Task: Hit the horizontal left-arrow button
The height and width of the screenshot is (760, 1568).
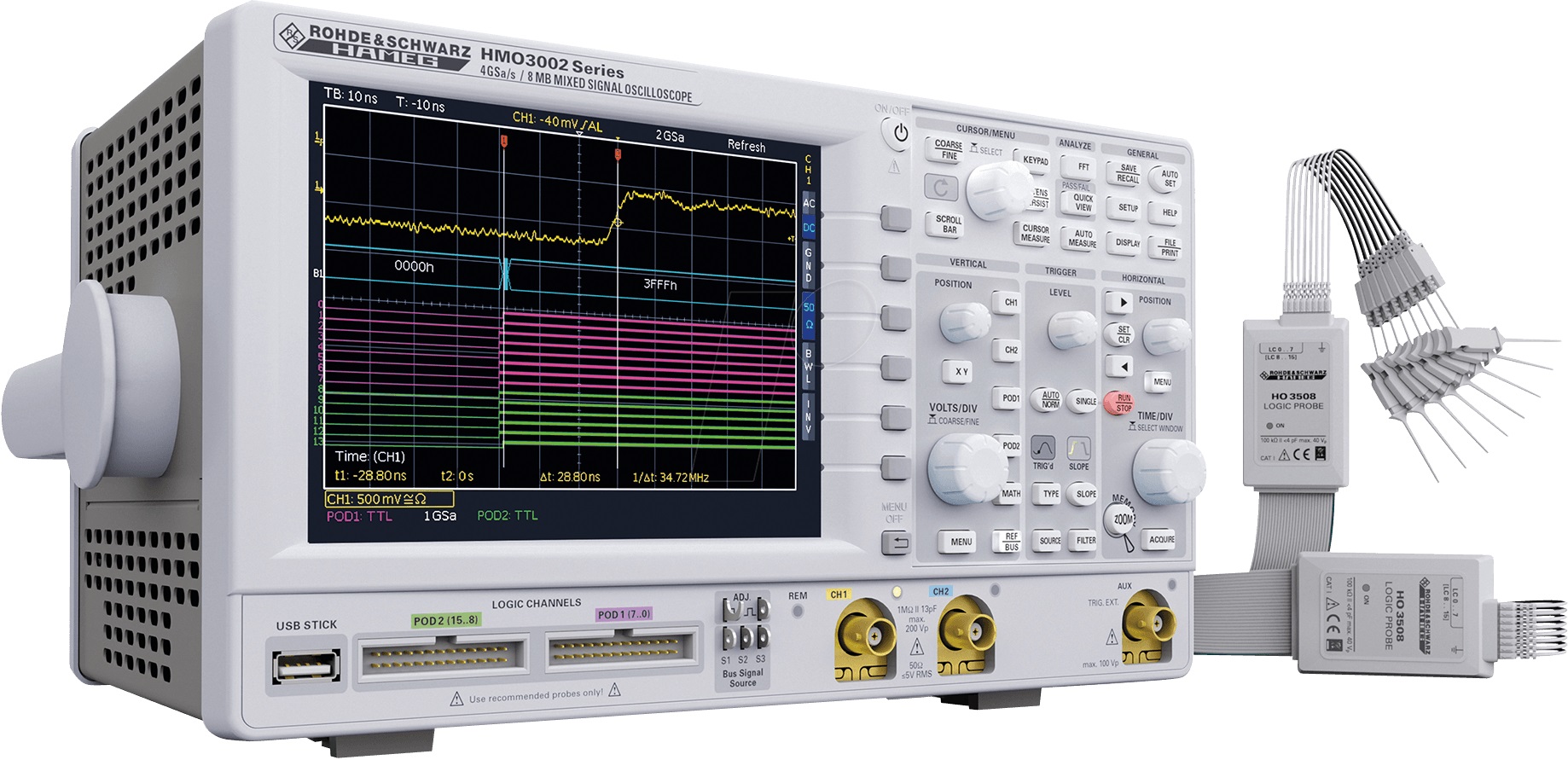Action: [x=1120, y=367]
